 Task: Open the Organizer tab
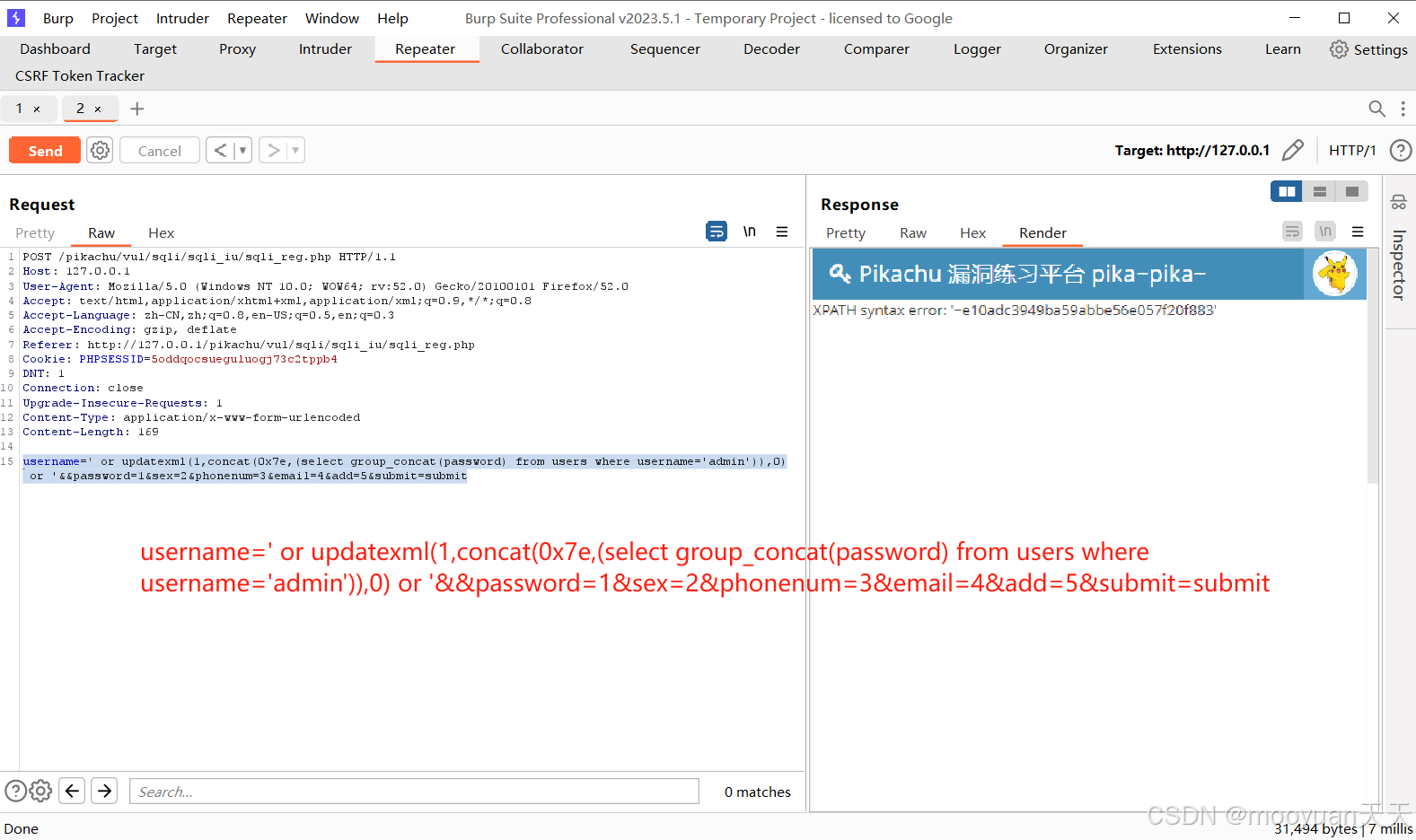pyautogui.click(x=1076, y=49)
